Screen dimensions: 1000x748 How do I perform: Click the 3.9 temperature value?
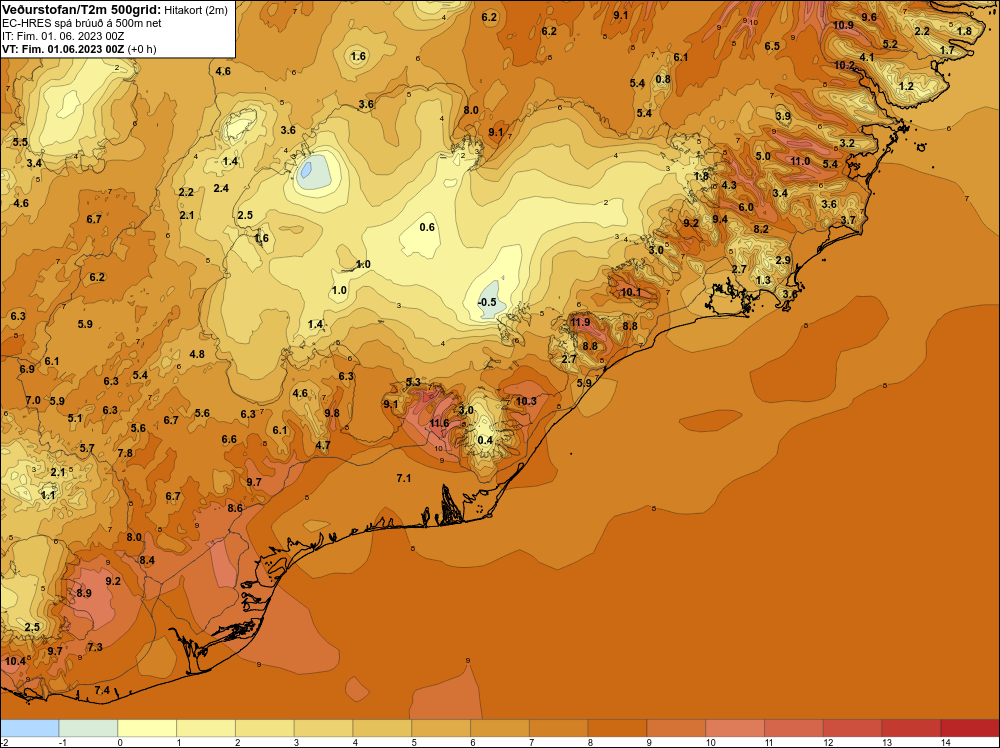coord(783,116)
